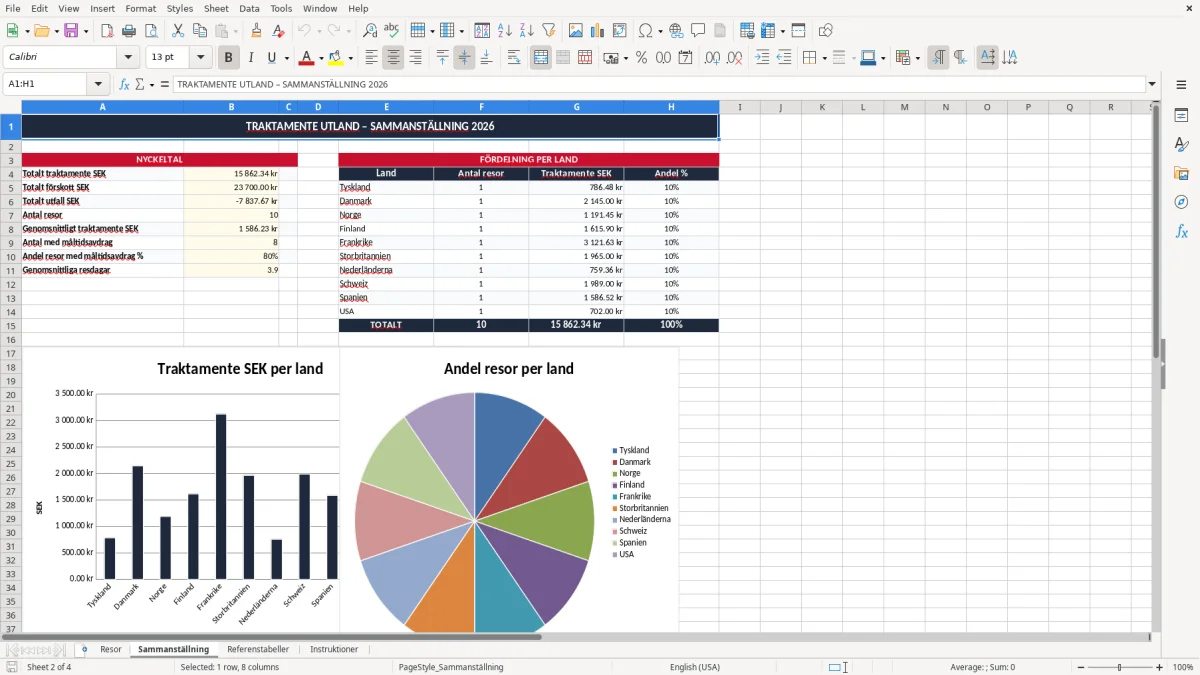Toggle Wrap Text for the cells
The height and width of the screenshot is (675, 1200).
pos(514,58)
